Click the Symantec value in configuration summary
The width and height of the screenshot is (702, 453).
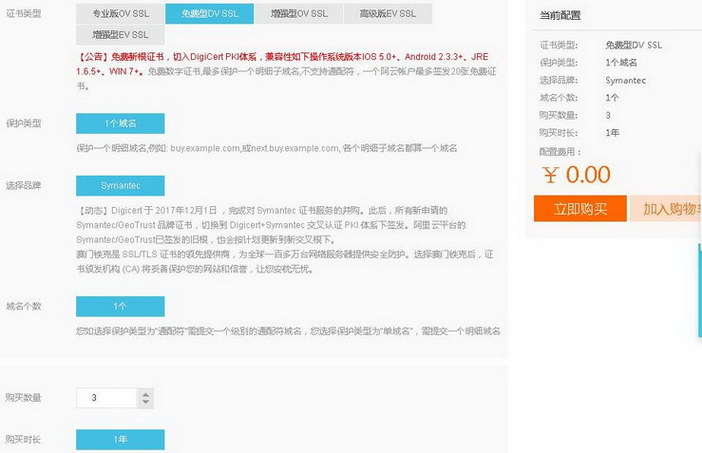pyautogui.click(x=626, y=80)
